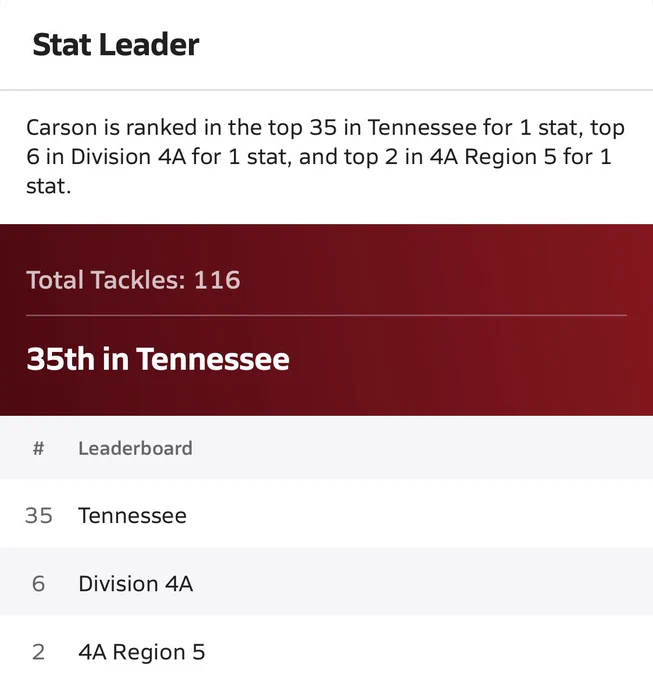Click the Carson ranking summary paragraph
This screenshot has height=680, width=653.
coord(325,157)
